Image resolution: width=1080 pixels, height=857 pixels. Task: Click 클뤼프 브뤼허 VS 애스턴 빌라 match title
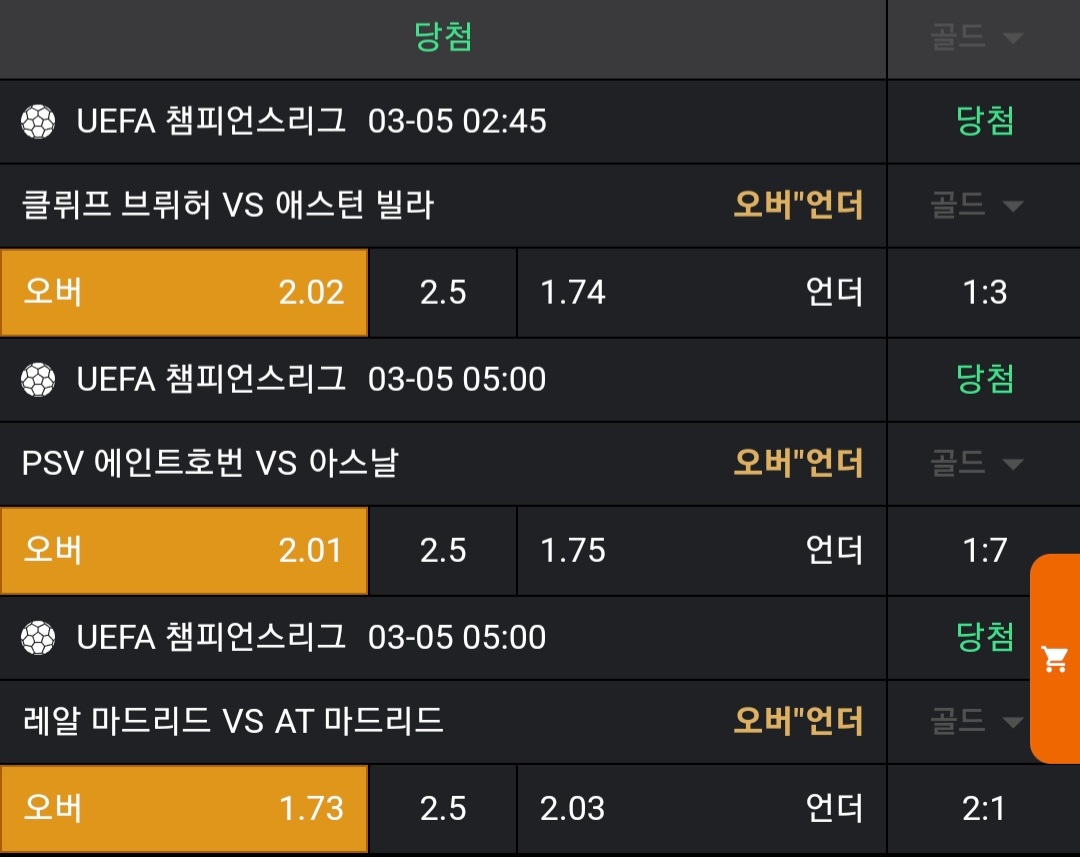pyautogui.click(x=228, y=206)
